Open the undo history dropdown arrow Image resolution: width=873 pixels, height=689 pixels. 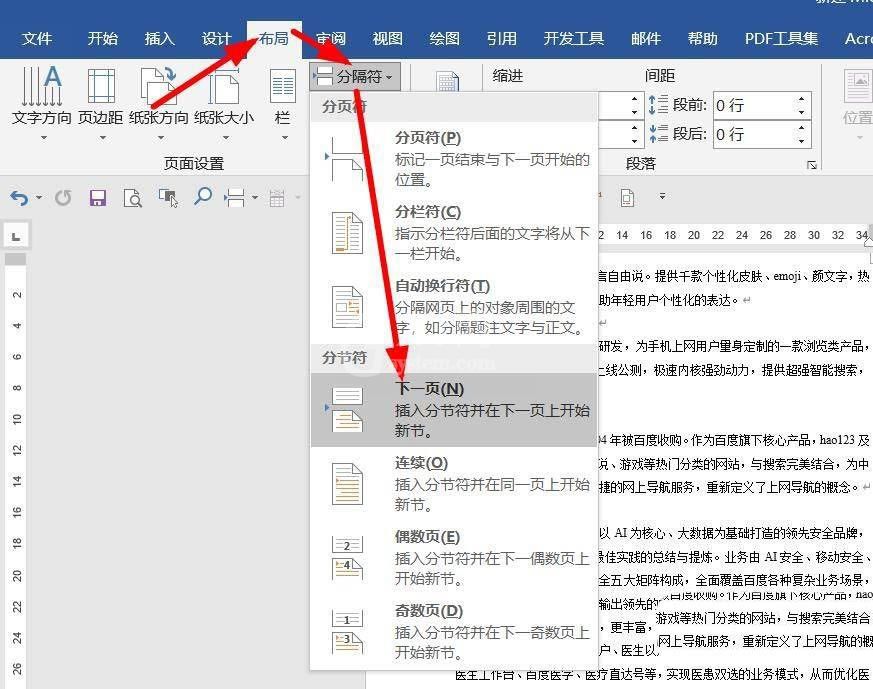click(x=39, y=198)
